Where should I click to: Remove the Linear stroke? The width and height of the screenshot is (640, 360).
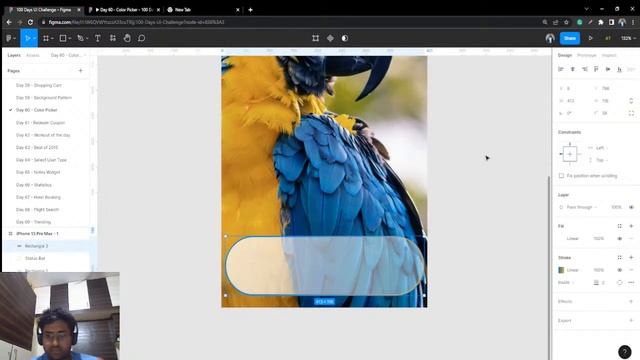[x=631, y=270]
